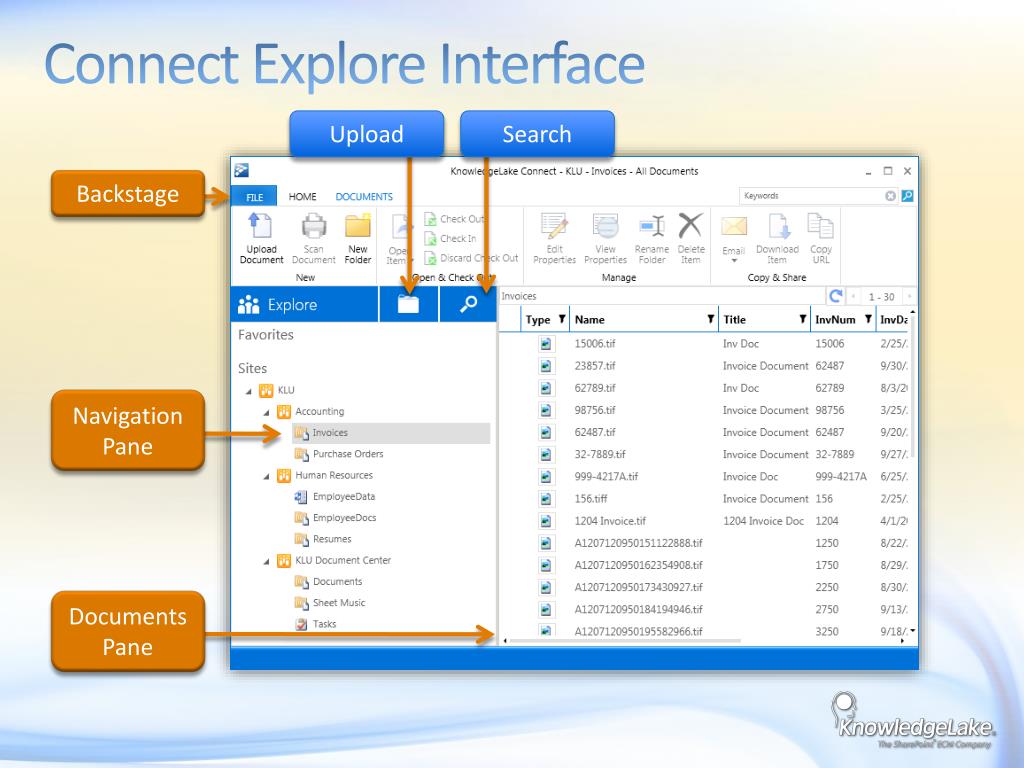
Task: Select the Explore pane tab
Action: click(x=305, y=304)
